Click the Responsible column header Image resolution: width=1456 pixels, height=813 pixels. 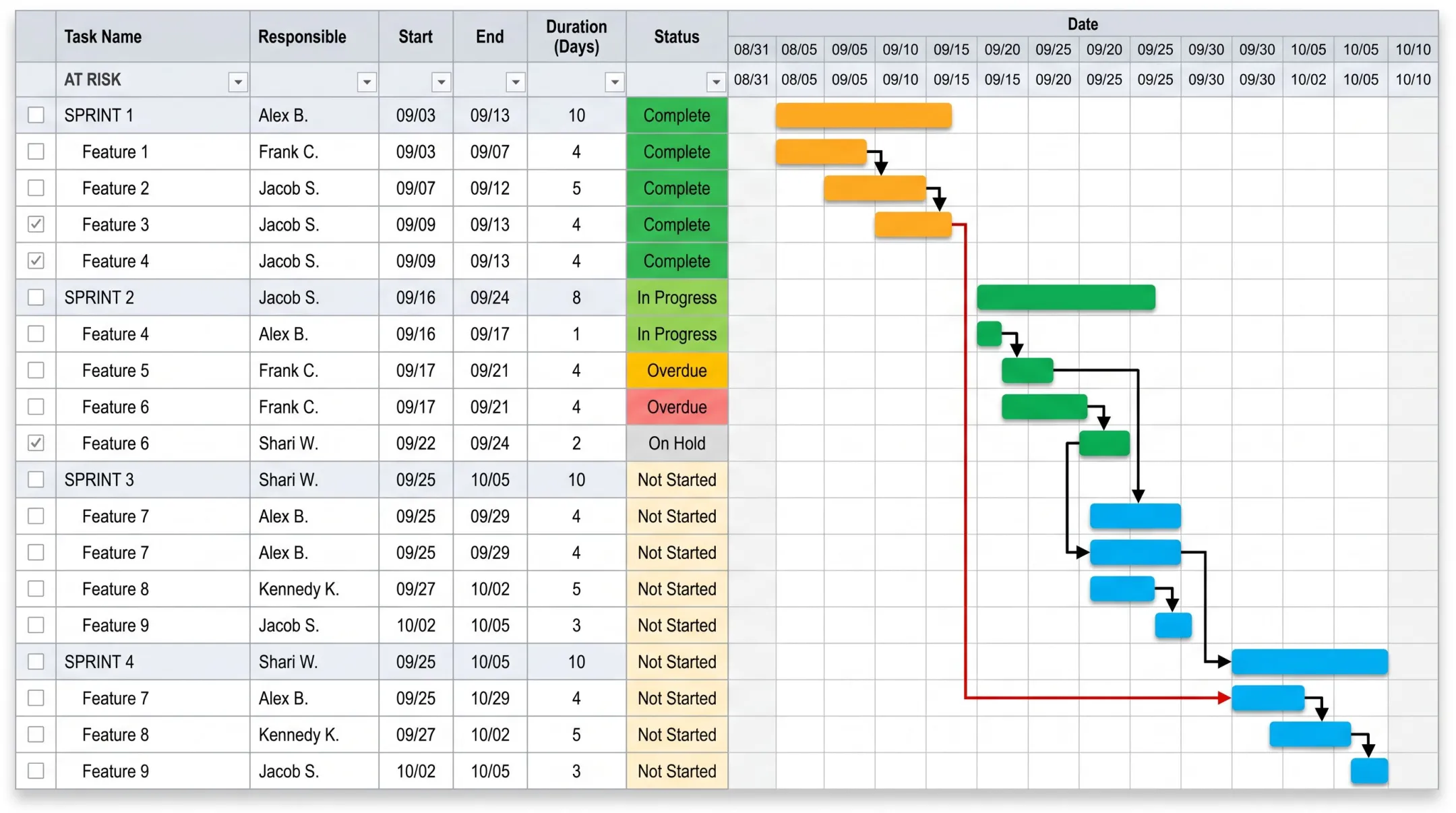(x=314, y=36)
